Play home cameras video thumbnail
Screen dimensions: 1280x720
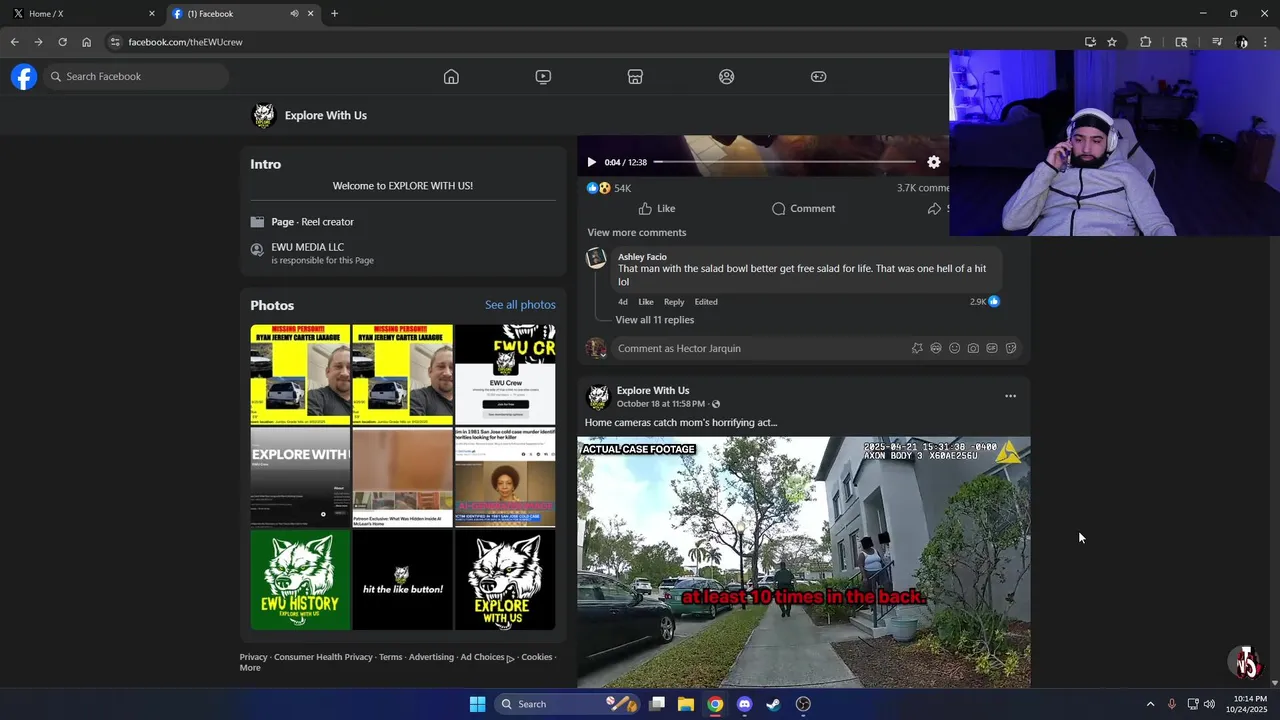pyautogui.click(x=804, y=562)
